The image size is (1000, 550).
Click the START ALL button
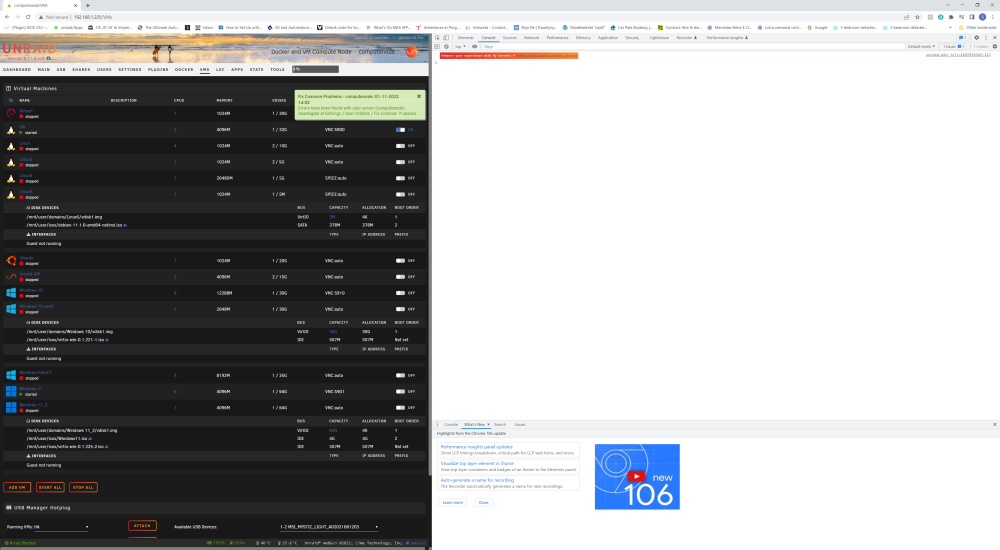50,487
